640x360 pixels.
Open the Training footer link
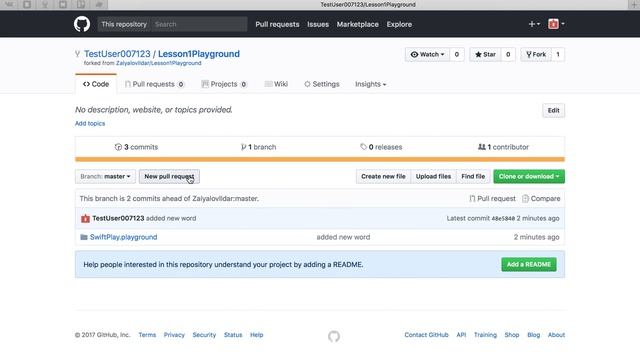(x=485, y=335)
